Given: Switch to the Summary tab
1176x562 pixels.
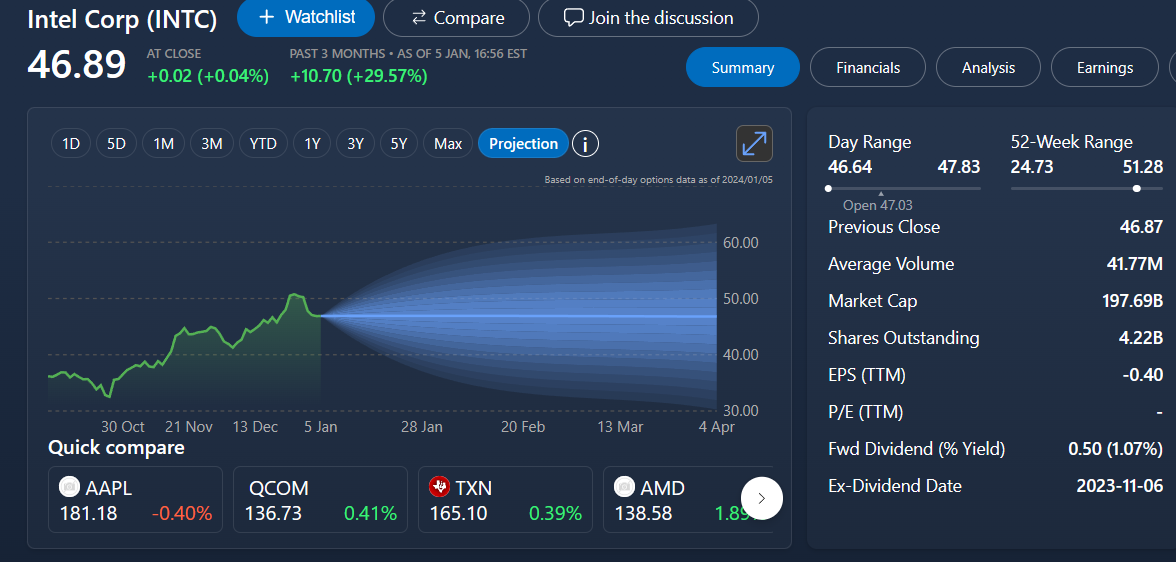Looking at the screenshot, I should tap(742, 68).
